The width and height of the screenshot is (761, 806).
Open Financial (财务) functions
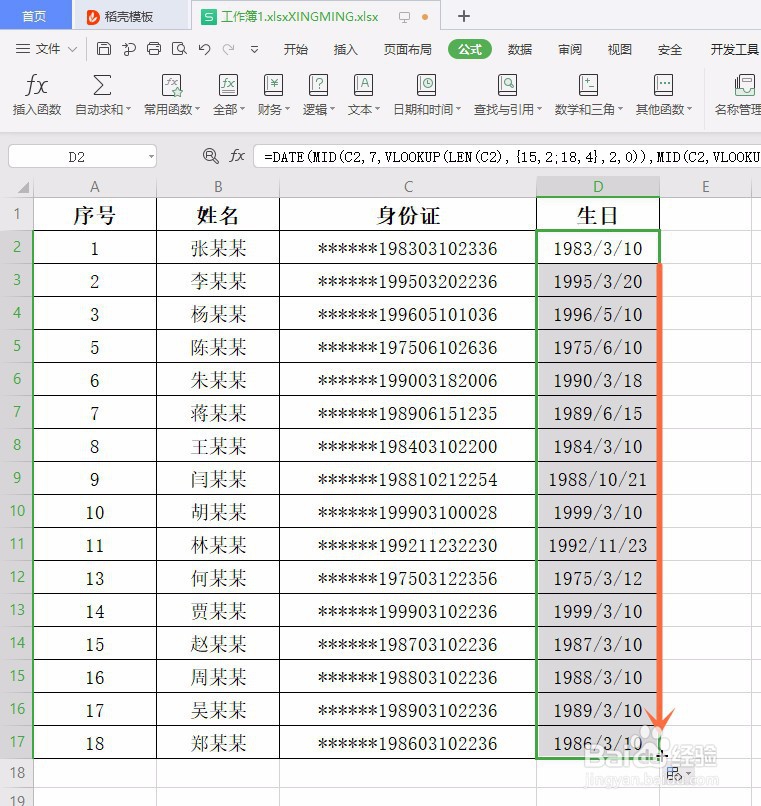[274, 94]
